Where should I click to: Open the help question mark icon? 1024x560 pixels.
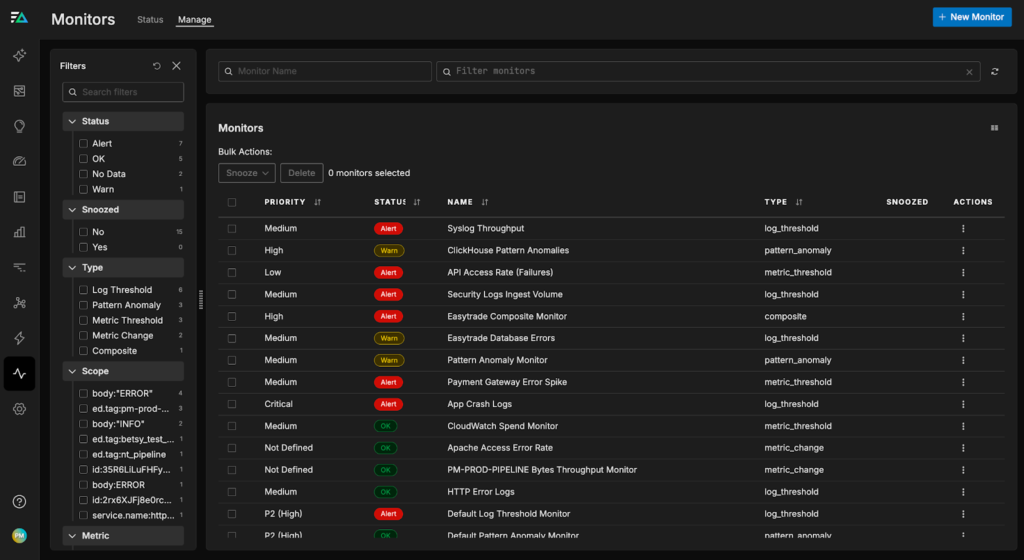point(19,501)
